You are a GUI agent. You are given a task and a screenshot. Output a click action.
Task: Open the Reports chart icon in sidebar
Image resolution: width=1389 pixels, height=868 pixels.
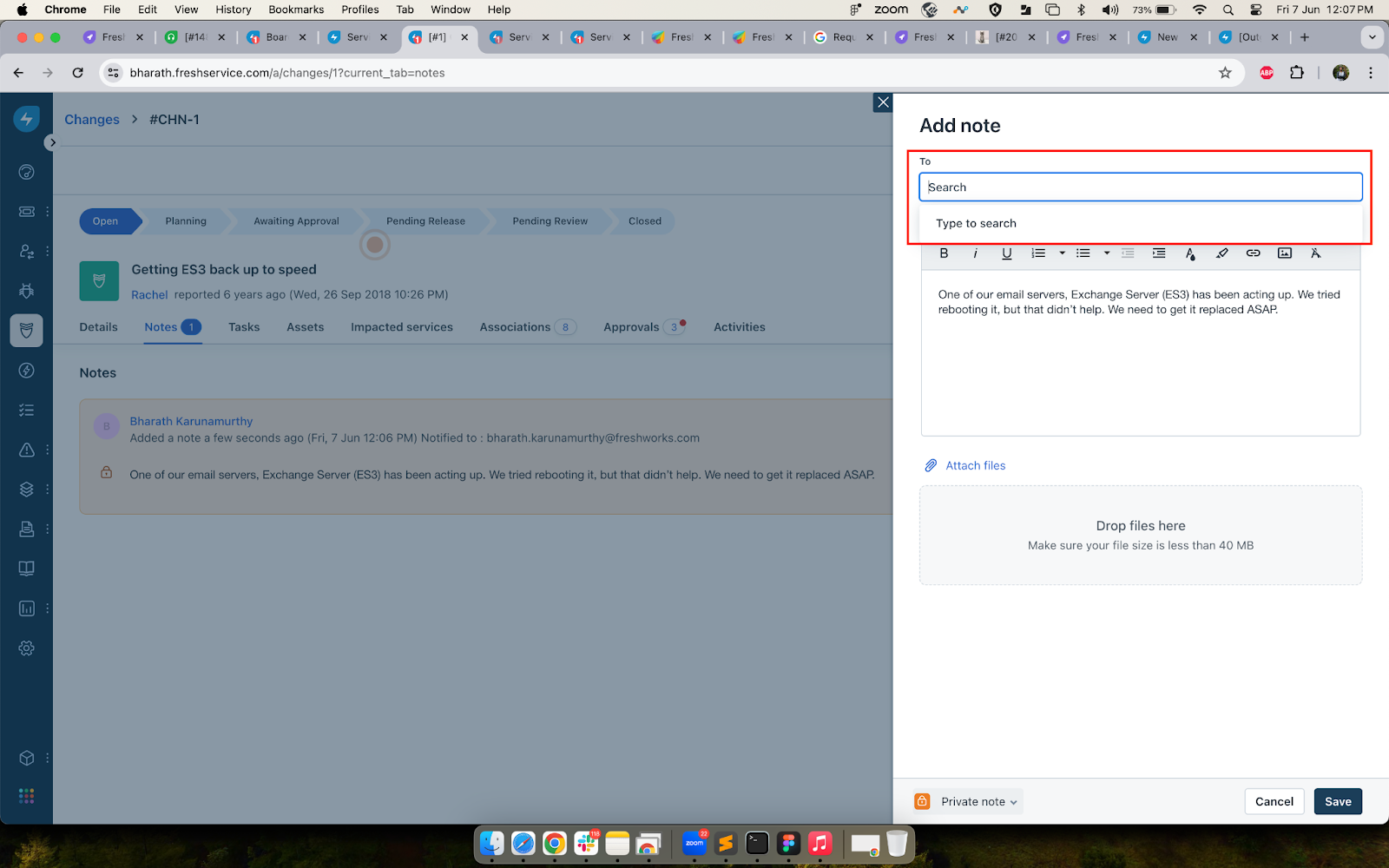(27, 608)
